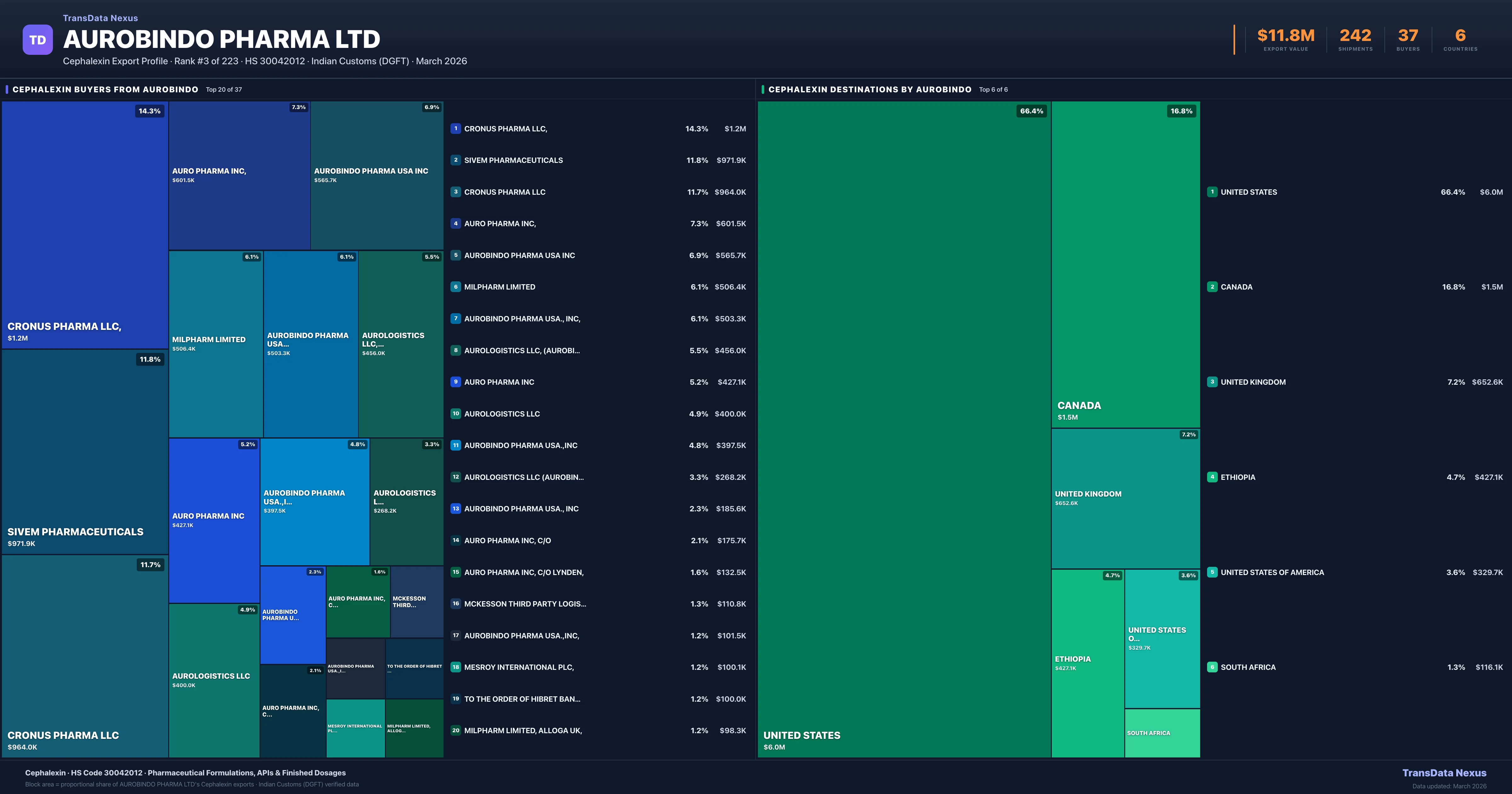Click rank badge 18 for Mesroy International
1512x794 pixels.
(x=455, y=667)
